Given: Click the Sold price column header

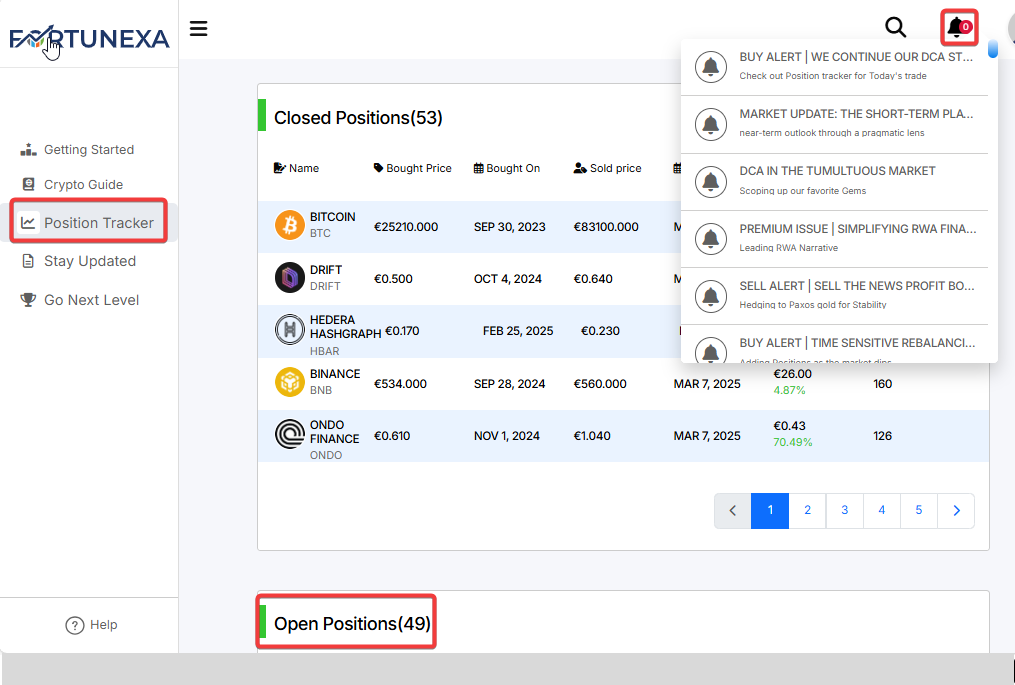Looking at the screenshot, I should [608, 168].
